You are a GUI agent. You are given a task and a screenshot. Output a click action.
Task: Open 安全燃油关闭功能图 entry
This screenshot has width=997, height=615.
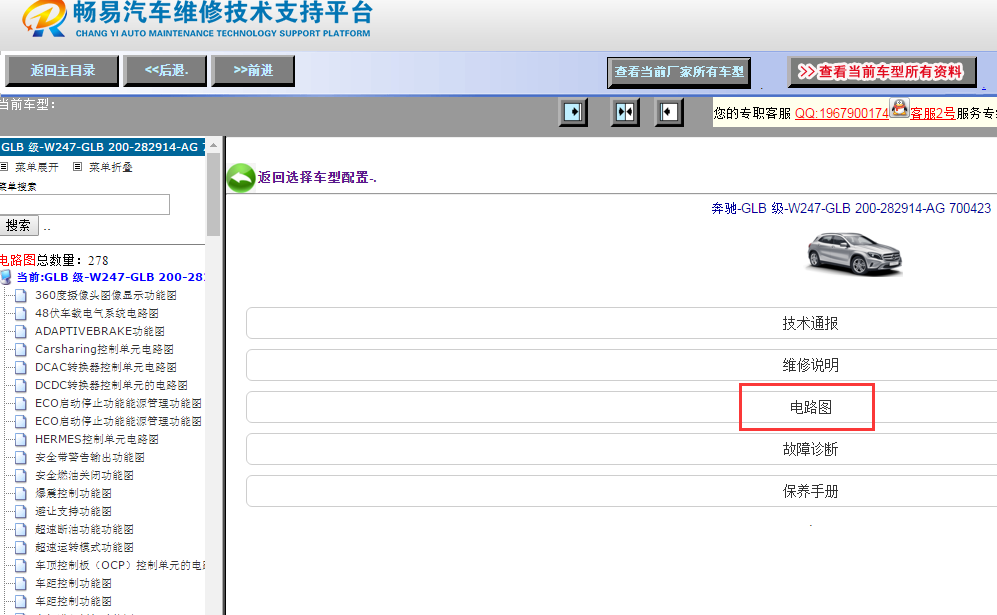pos(84,476)
